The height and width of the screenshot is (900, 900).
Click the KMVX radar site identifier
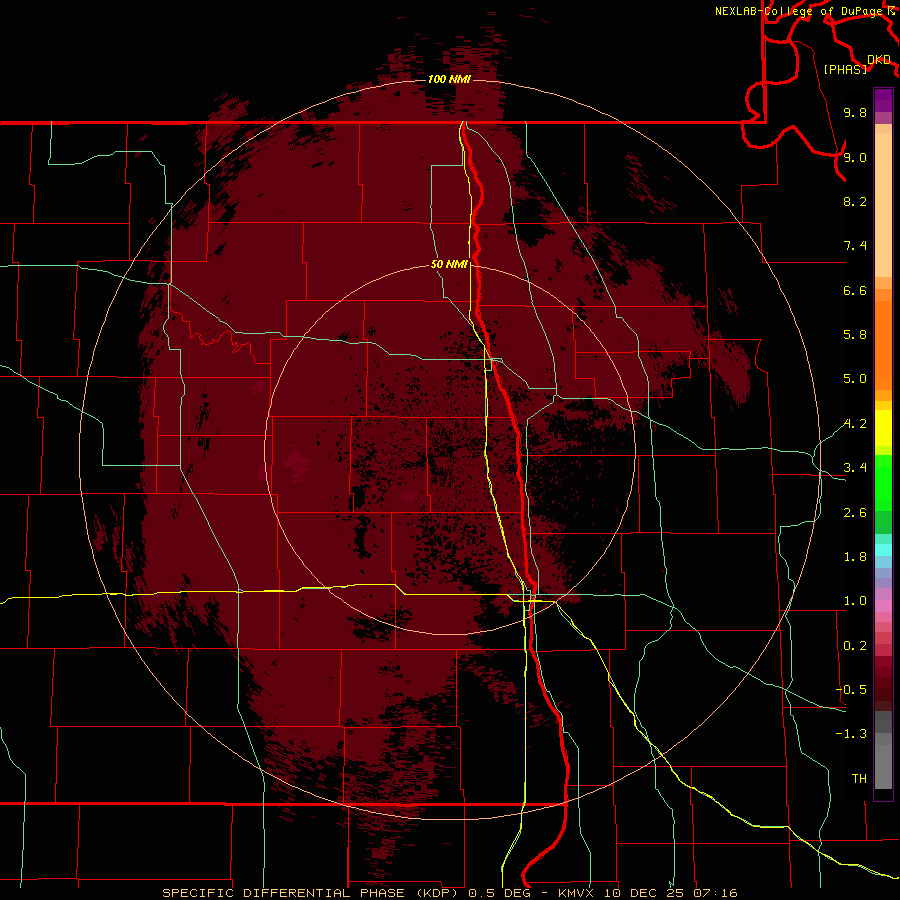click(x=576, y=893)
